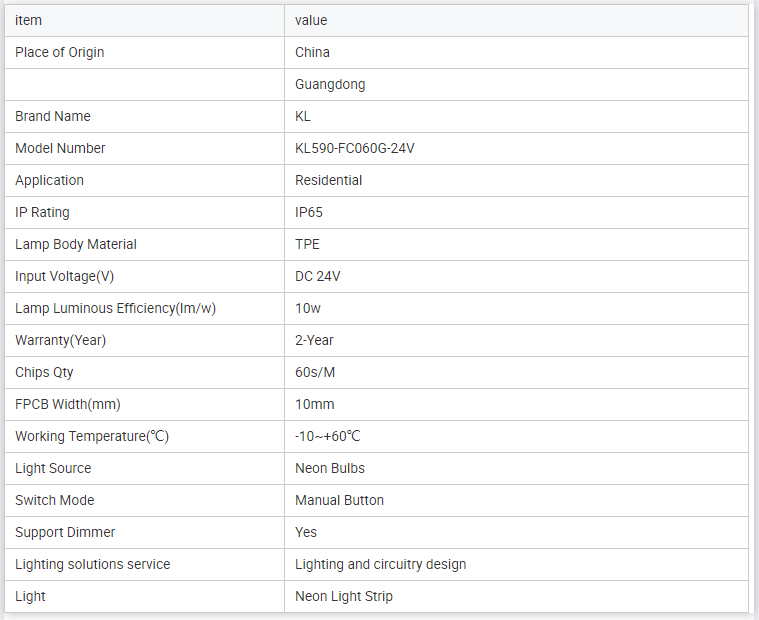Click the "Neon Bulbs" light source value
This screenshot has width=759, height=620.
pos(330,468)
